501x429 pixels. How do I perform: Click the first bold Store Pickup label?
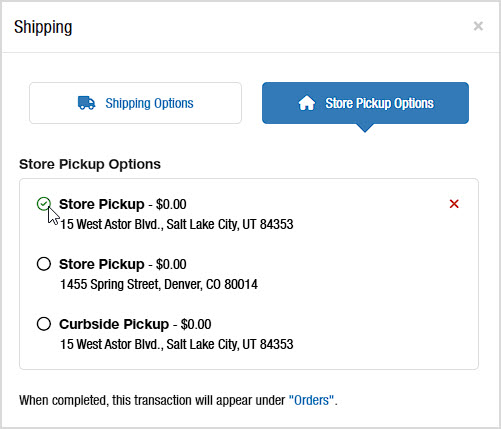102,204
